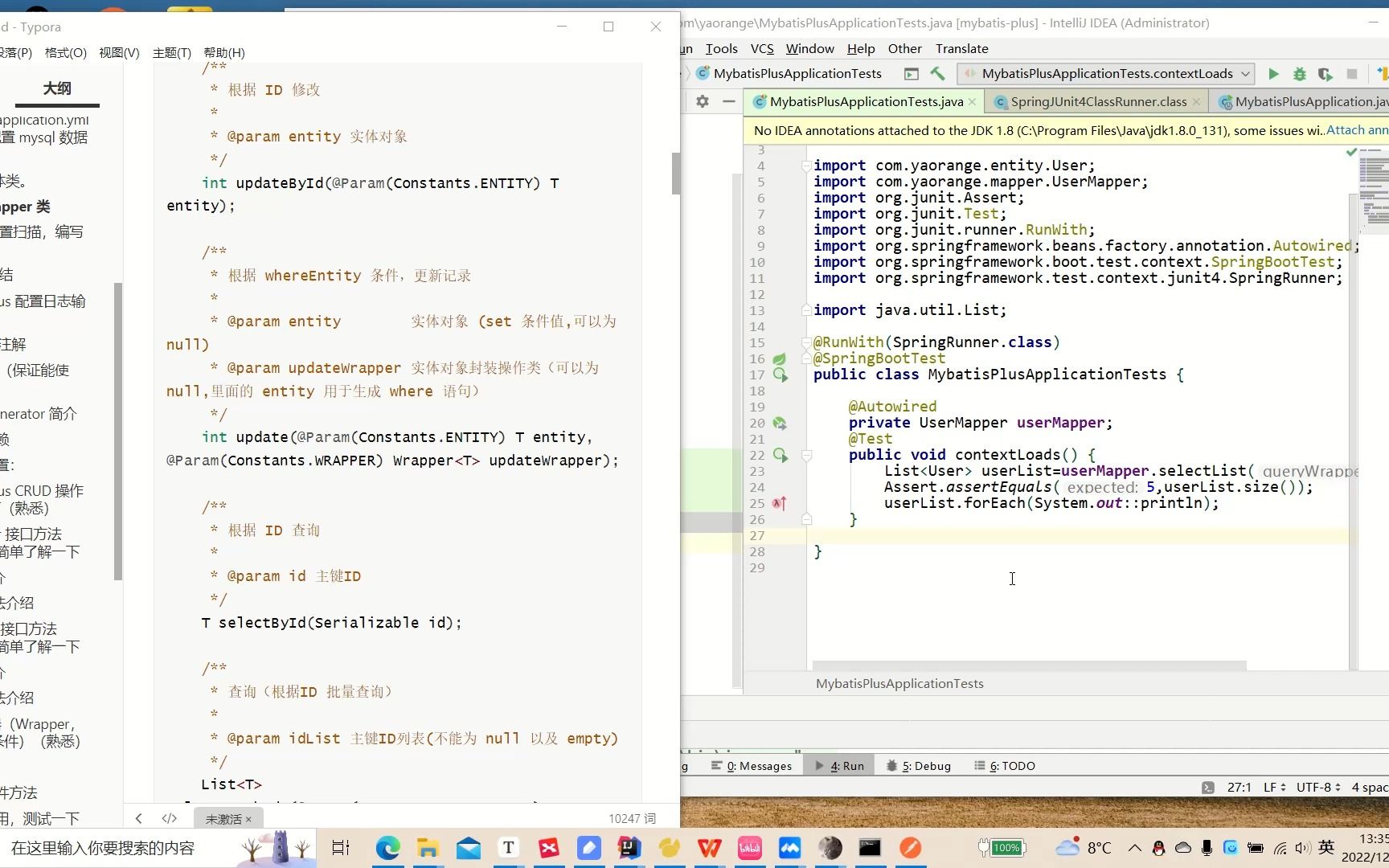Close the MybatisPlusApplicationTests.java tab

tap(972, 101)
